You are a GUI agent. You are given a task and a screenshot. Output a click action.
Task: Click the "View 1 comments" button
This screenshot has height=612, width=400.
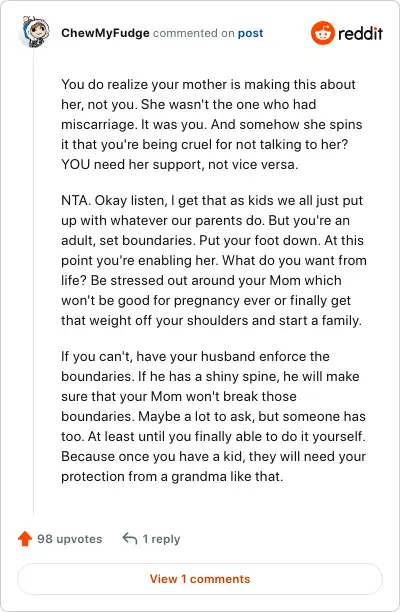(x=200, y=579)
